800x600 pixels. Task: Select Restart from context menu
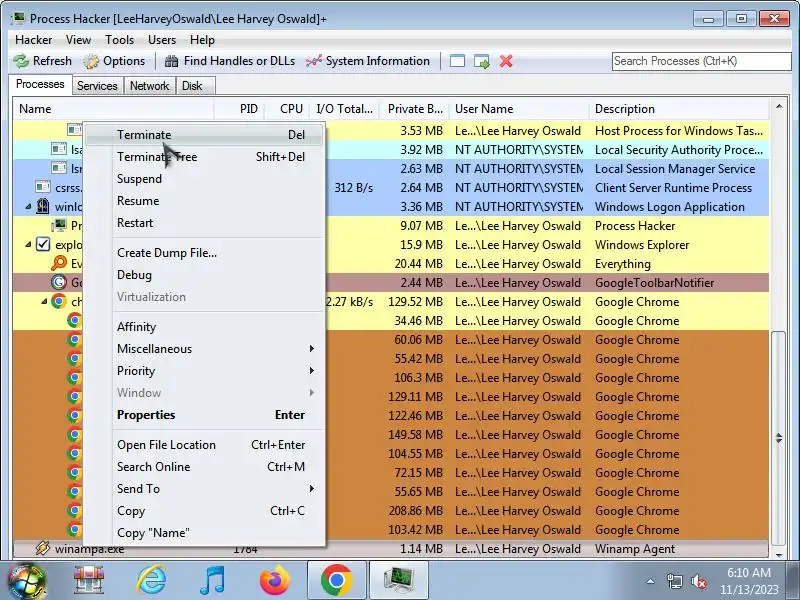pos(204,222)
